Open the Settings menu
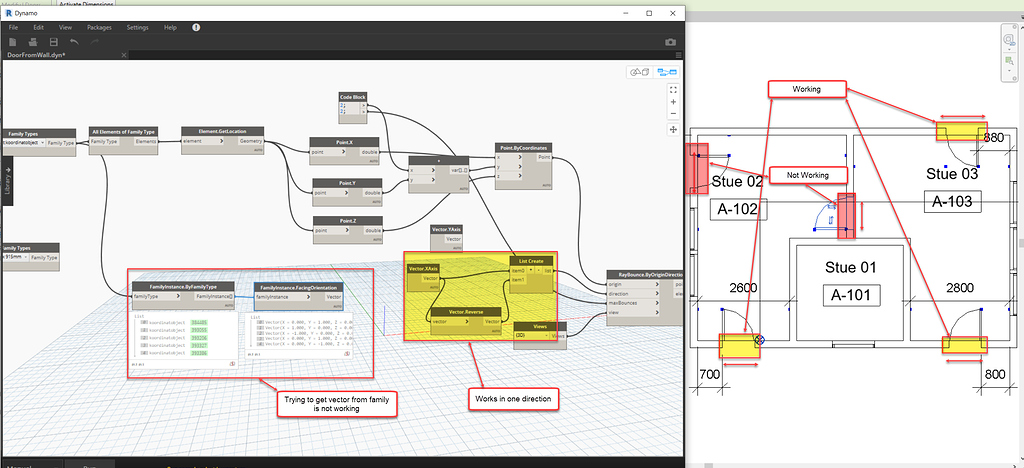This screenshot has width=1024, height=468. [x=137, y=27]
